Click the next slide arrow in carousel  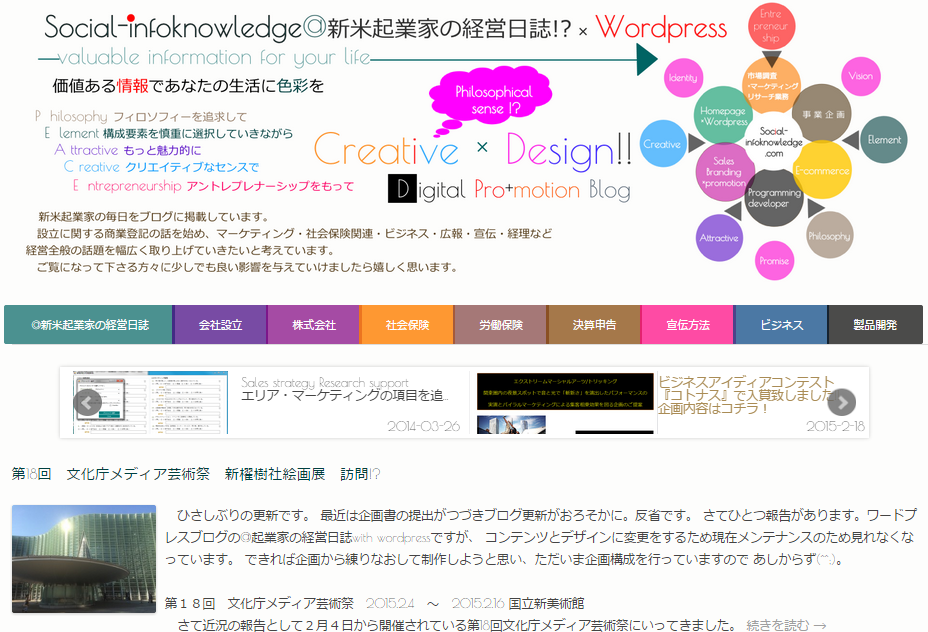pos(842,403)
